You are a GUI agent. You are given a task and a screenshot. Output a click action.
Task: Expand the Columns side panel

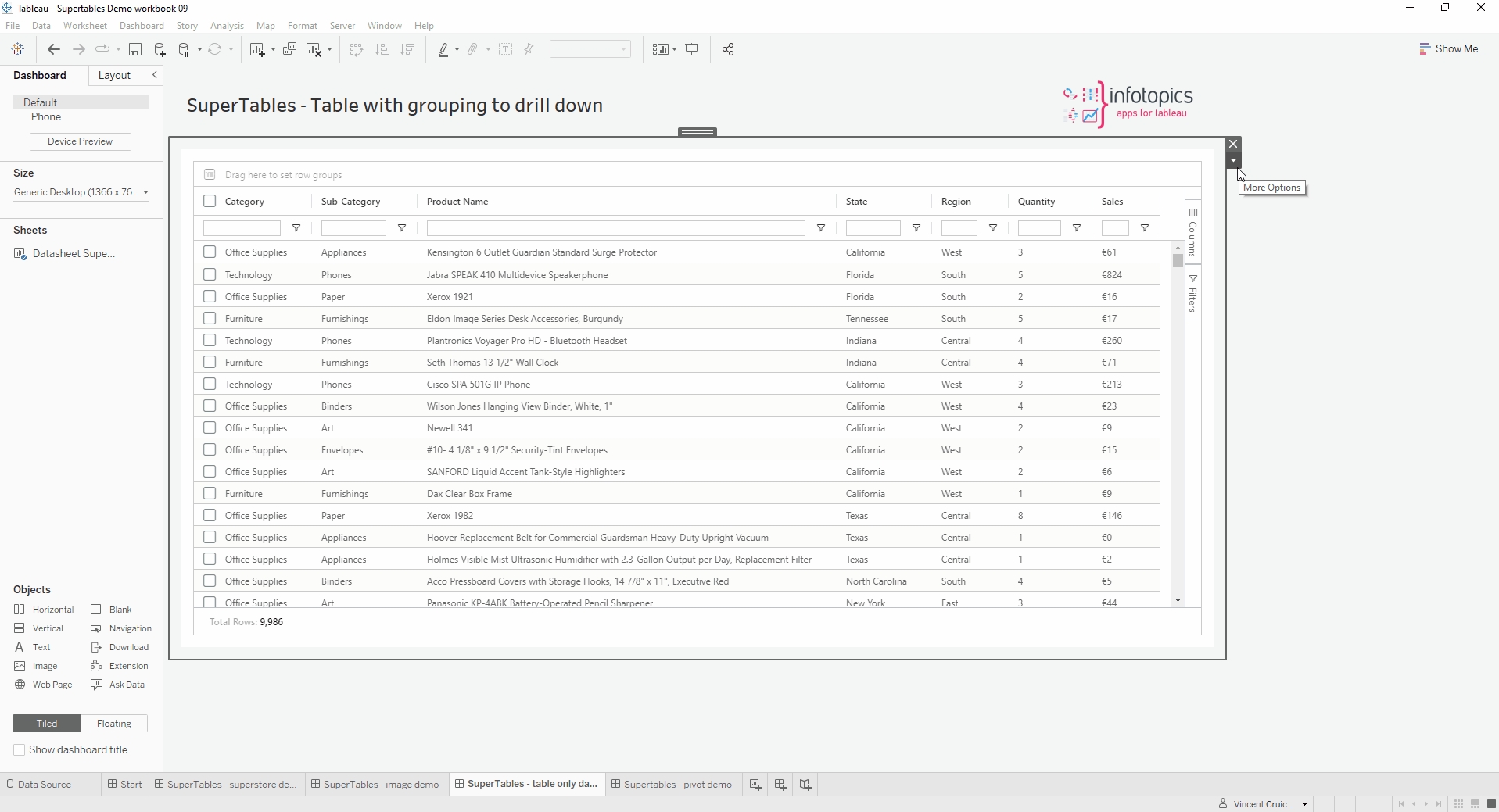[x=1192, y=233]
